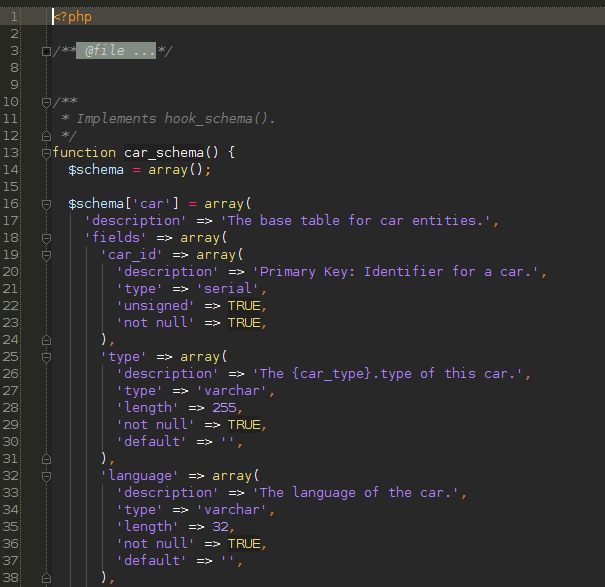Click TRUE value on line 29

click(244, 425)
